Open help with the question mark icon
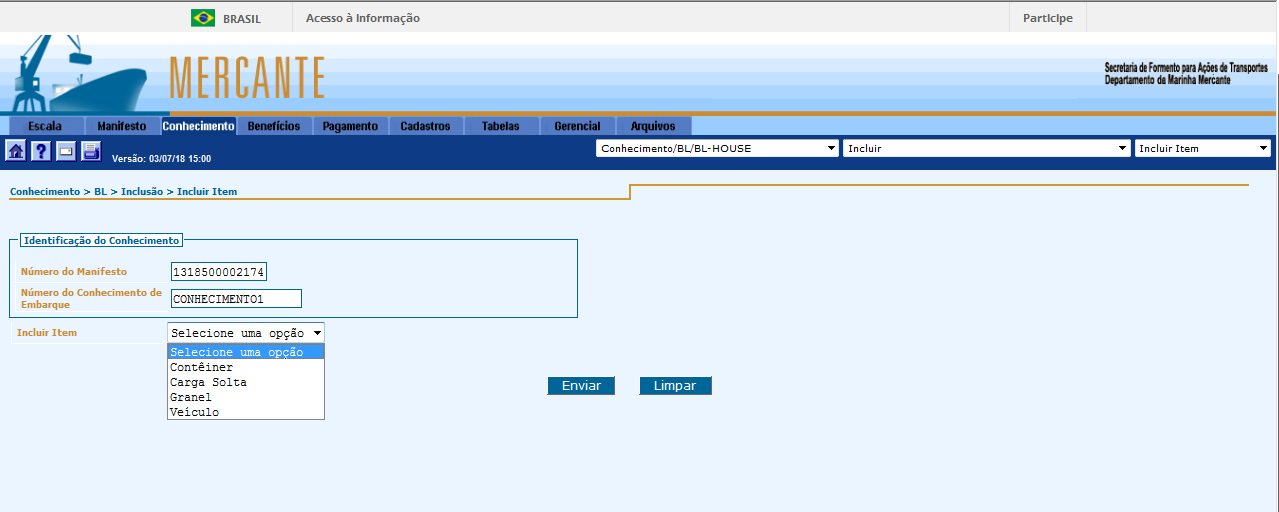The width and height of the screenshot is (1279, 512). [x=41, y=151]
